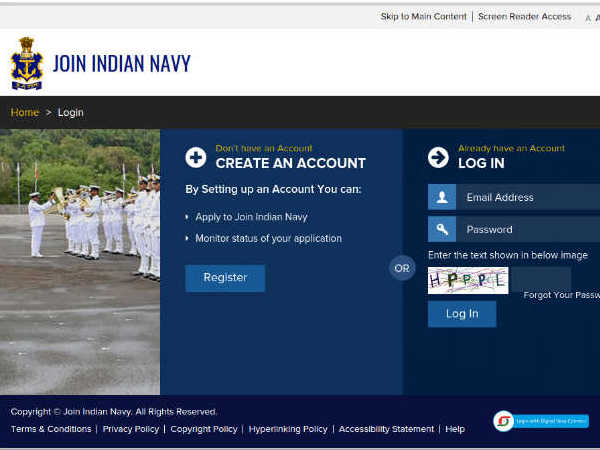Open the Forgot Your Password link
Screen dimensions: 600x450
pyautogui.click(x=561, y=295)
